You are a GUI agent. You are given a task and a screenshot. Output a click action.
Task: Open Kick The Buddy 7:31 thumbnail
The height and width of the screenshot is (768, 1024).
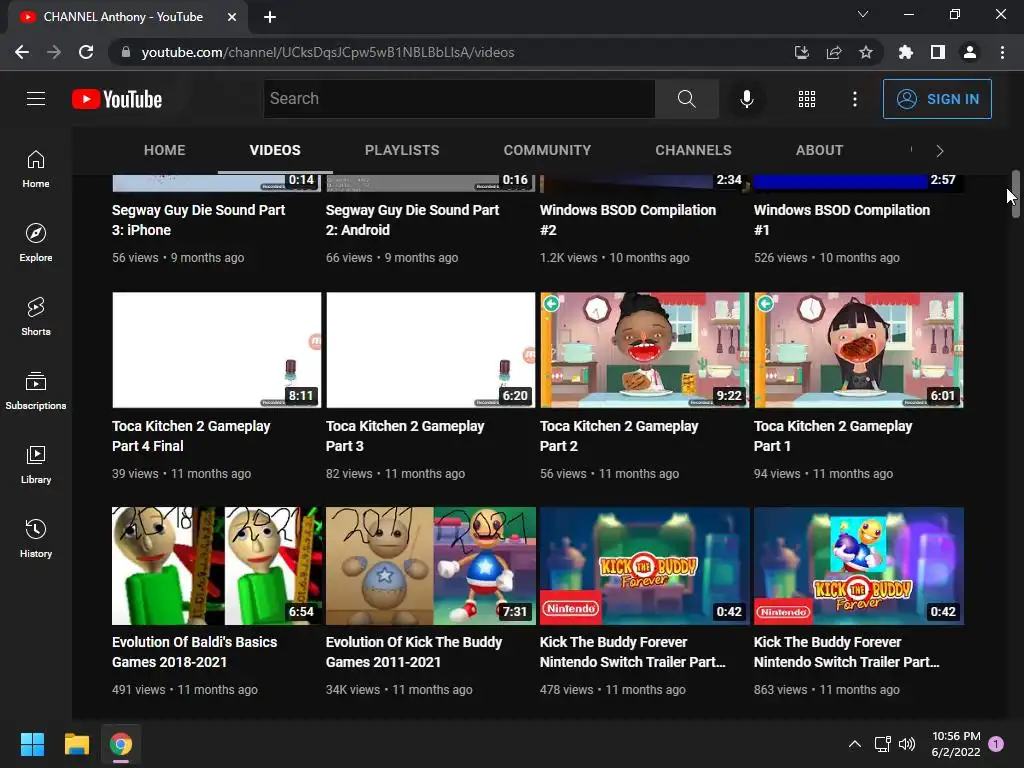[431, 566]
